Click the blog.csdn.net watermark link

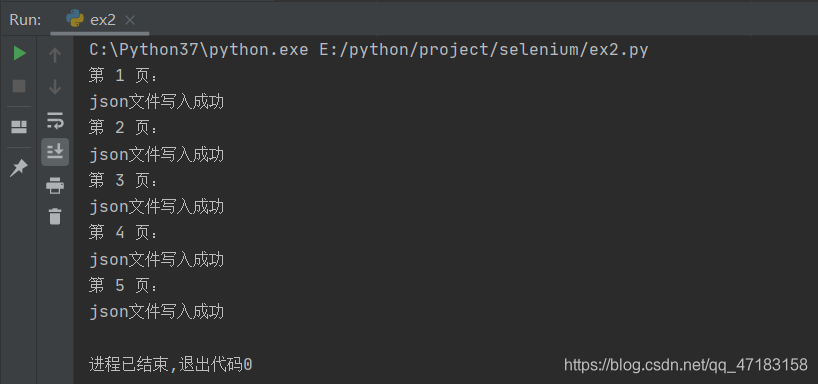(685, 365)
